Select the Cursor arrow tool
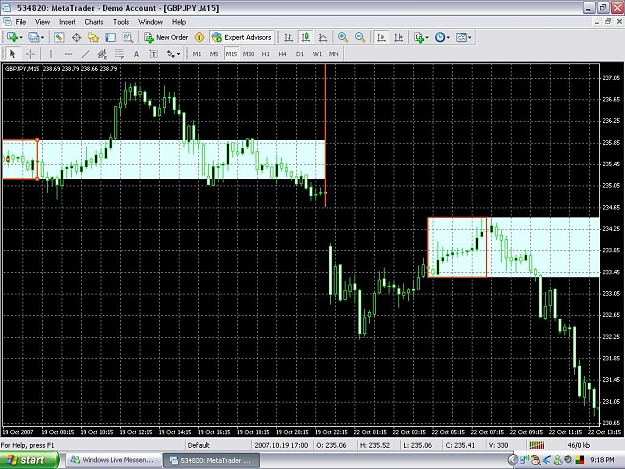Image resolution: width=625 pixels, height=469 pixels. [x=12, y=54]
